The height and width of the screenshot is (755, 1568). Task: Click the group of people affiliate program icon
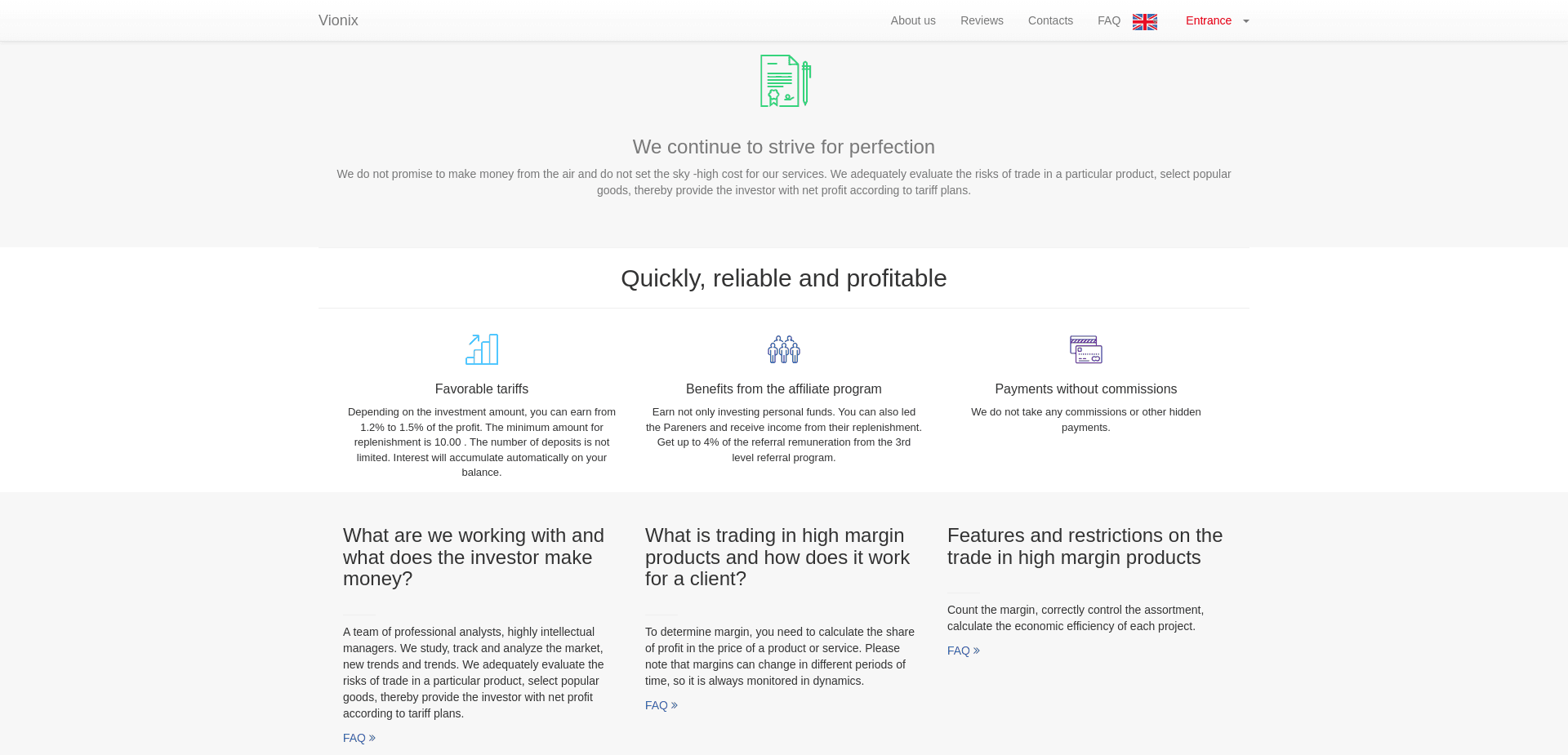(x=783, y=349)
